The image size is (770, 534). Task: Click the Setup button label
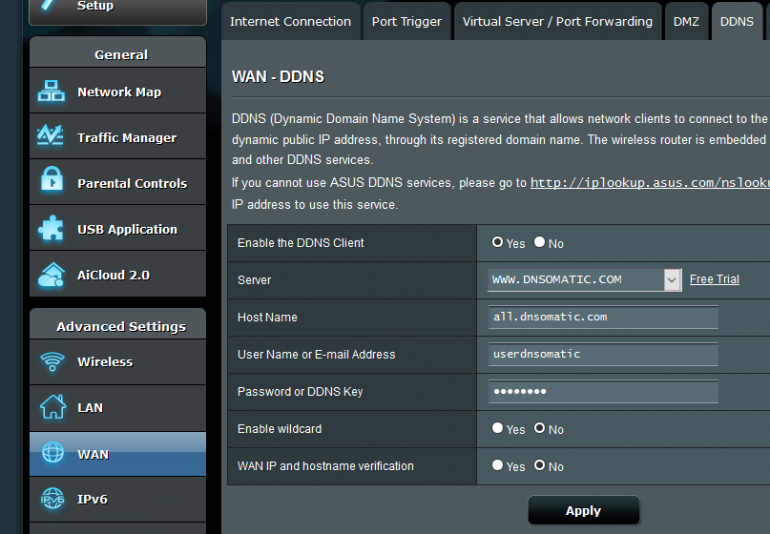tap(95, 5)
